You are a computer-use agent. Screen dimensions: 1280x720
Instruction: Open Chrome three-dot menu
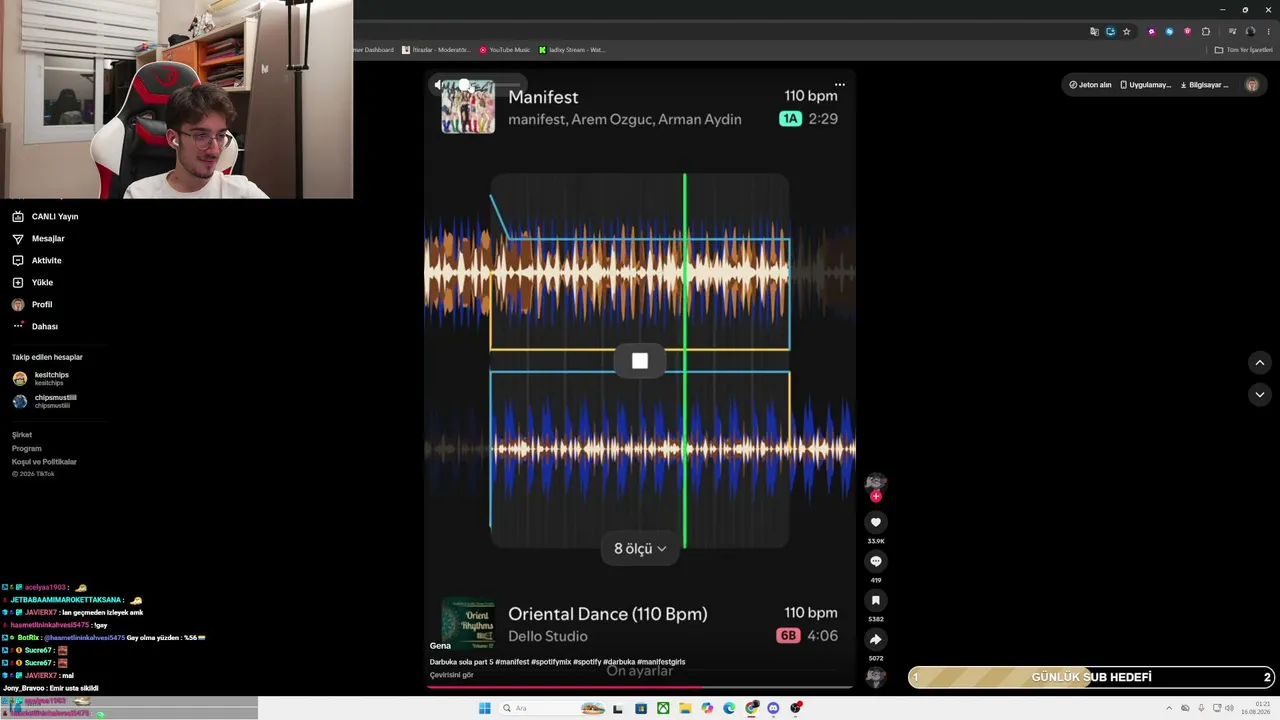pos(1268,31)
